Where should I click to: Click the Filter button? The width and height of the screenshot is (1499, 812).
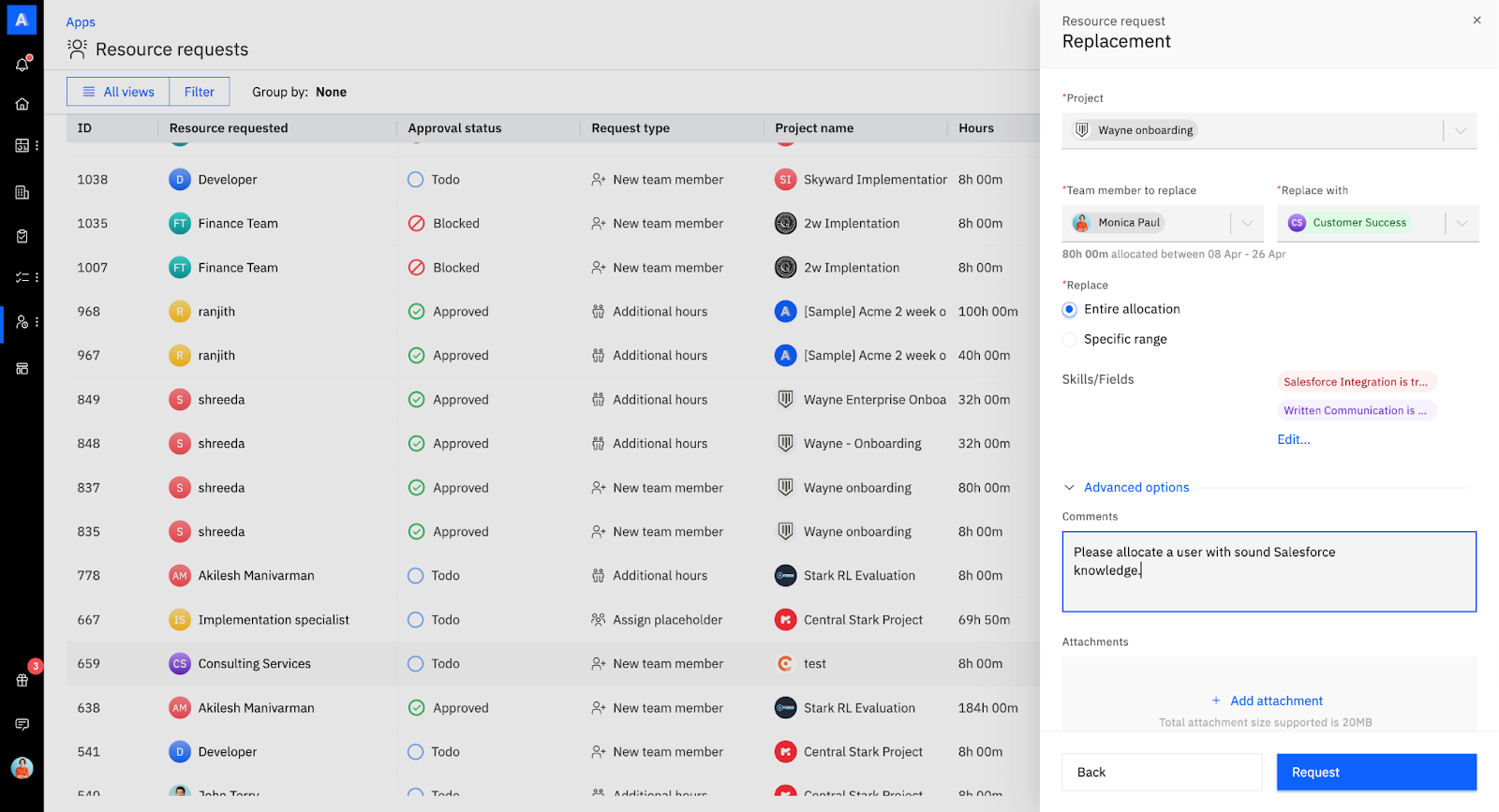200,92
